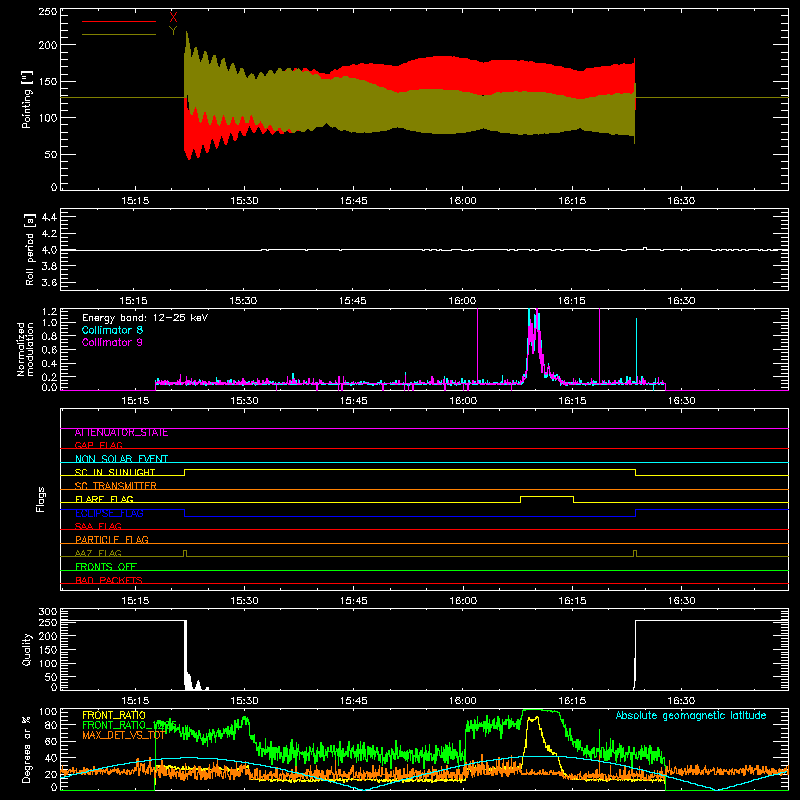
Task: Click 15:45 under the Roll period panel
Action: (353, 301)
